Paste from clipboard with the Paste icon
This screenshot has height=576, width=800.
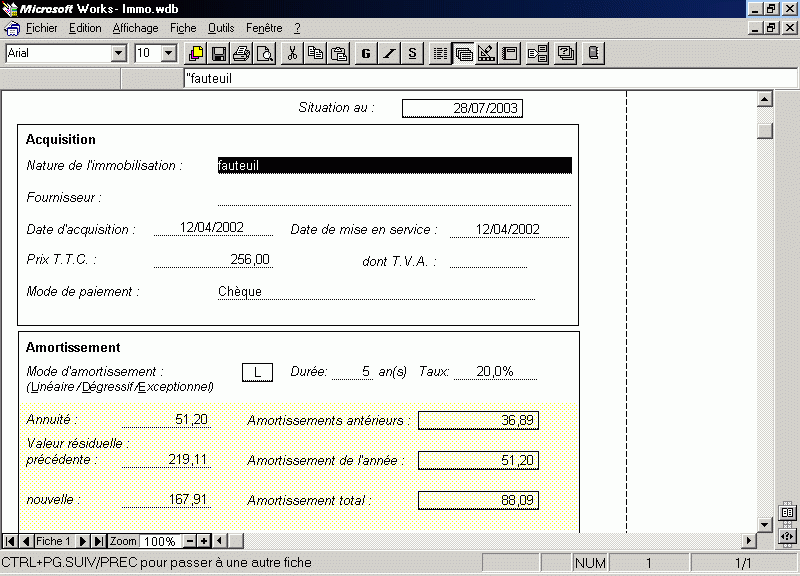[338, 53]
